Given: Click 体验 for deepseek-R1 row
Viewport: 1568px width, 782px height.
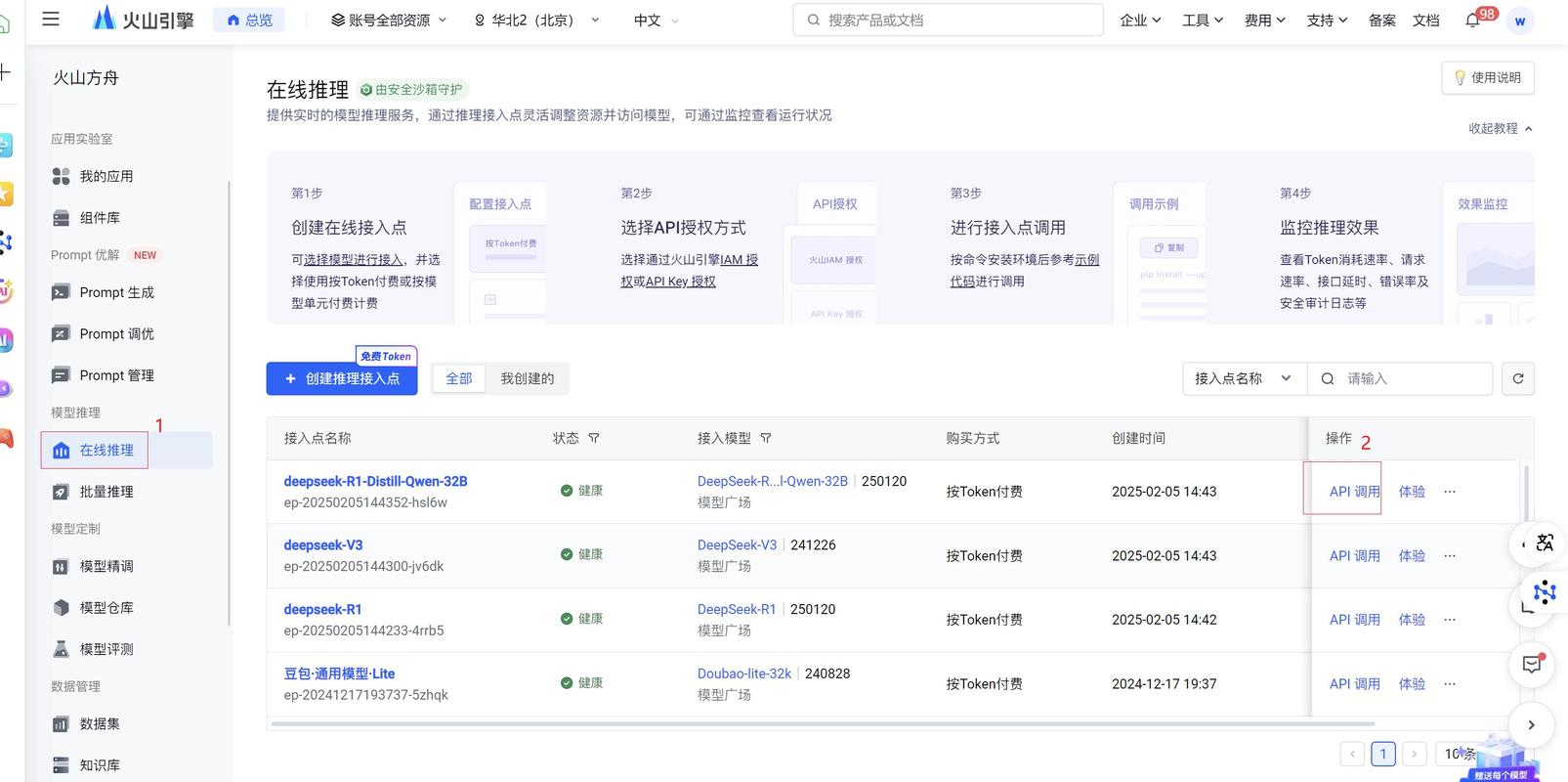Looking at the screenshot, I should [x=1412, y=620].
